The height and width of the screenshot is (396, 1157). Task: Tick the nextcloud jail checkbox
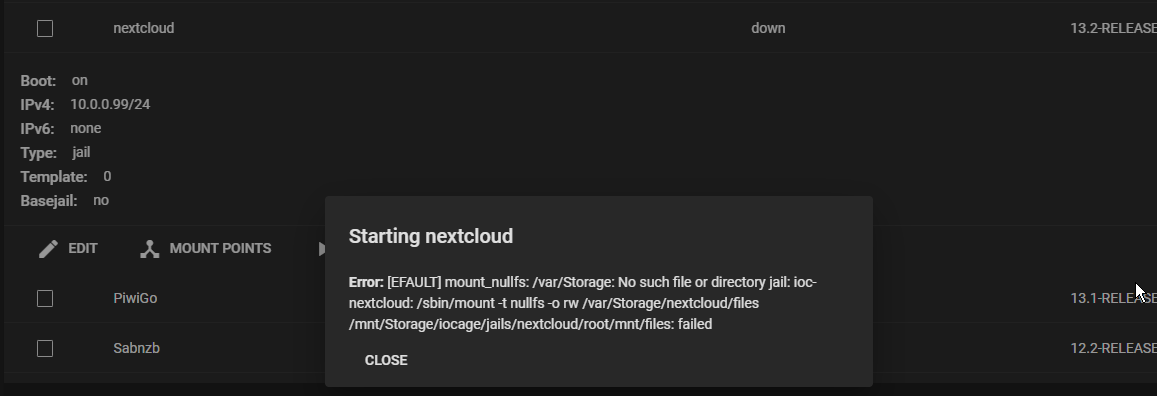click(45, 28)
